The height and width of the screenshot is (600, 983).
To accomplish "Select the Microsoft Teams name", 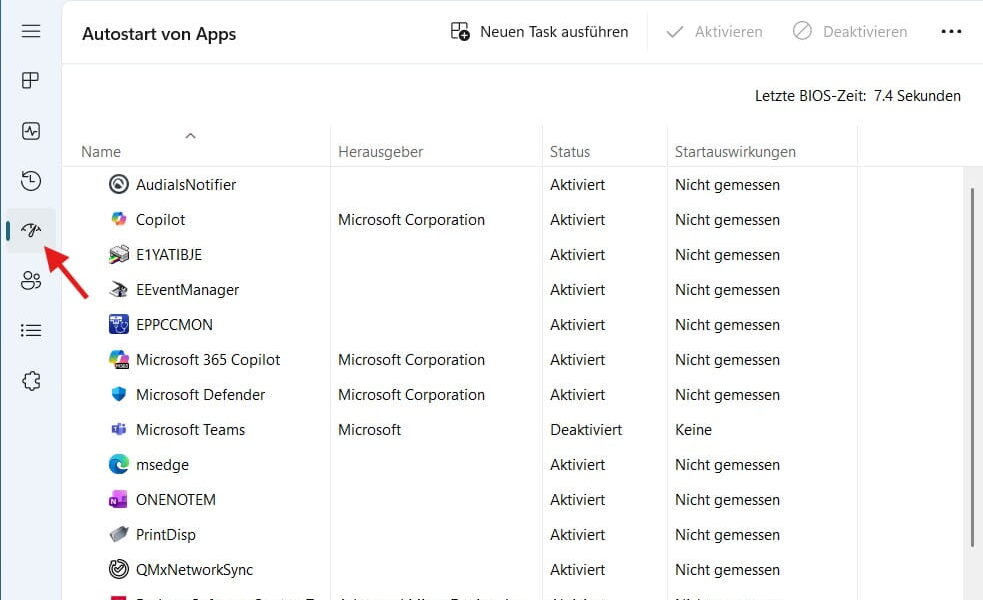I will pos(191,429).
